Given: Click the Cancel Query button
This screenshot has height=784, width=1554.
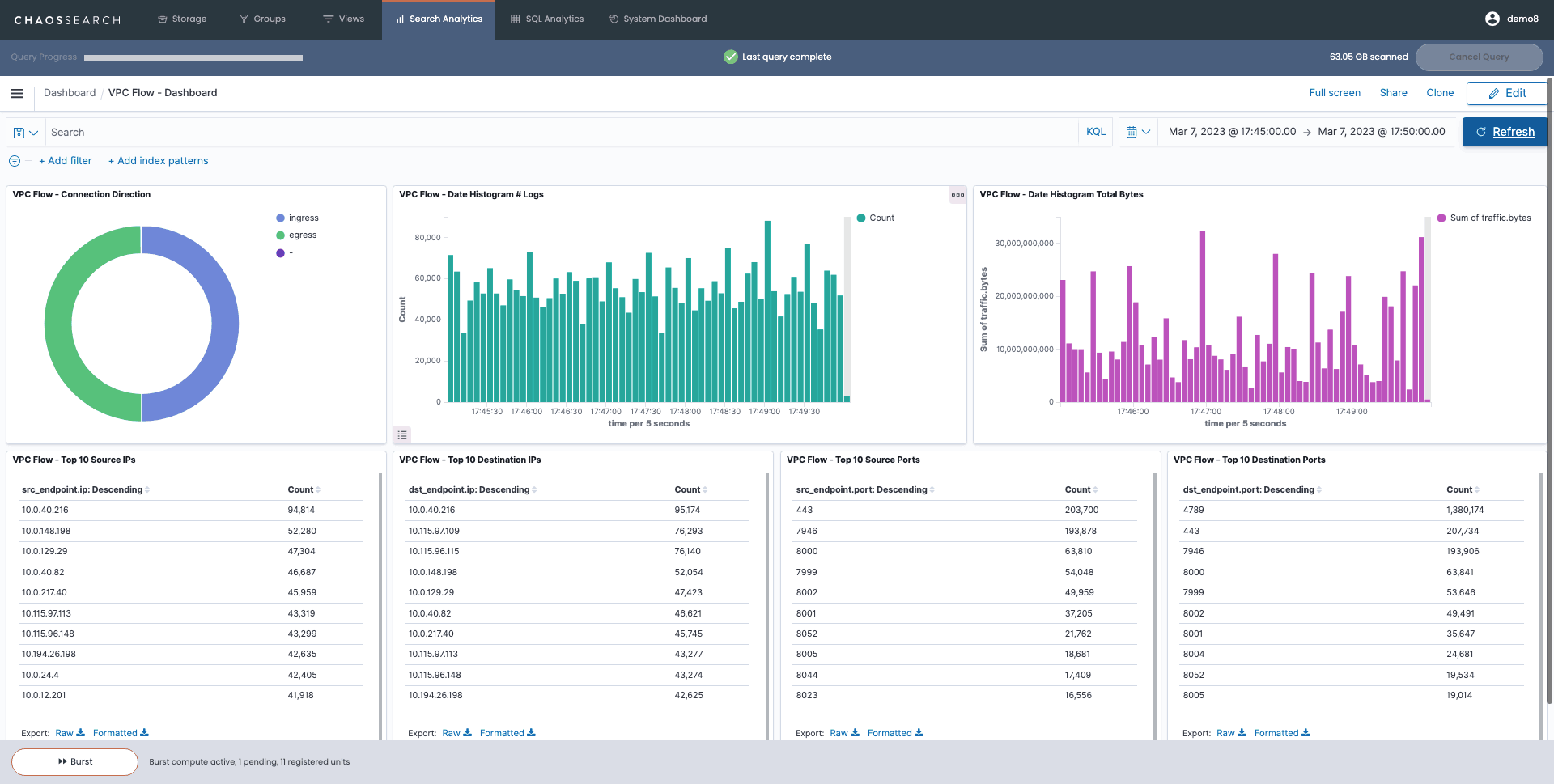Looking at the screenshot, I should [x=1479, y=57].
